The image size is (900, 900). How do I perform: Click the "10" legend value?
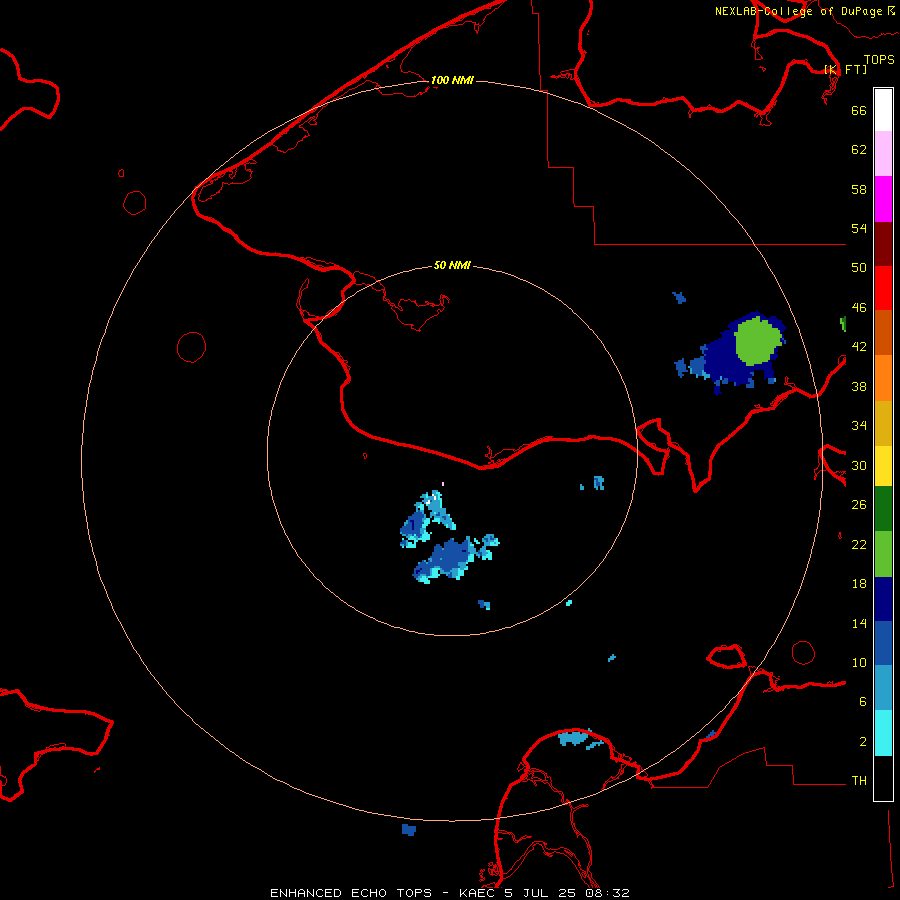pyautogui.click(x=859, y=662)
